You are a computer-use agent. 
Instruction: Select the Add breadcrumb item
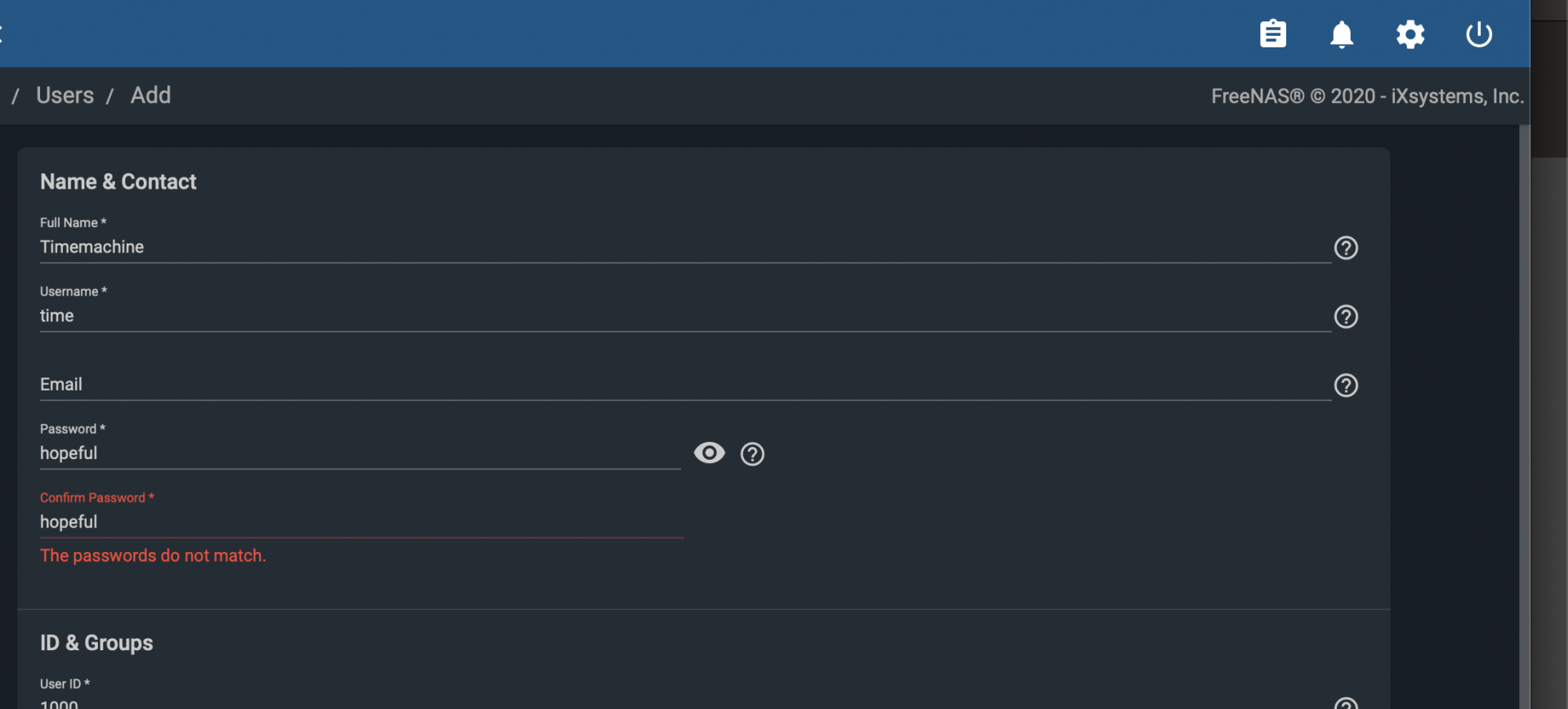(150, 96)
